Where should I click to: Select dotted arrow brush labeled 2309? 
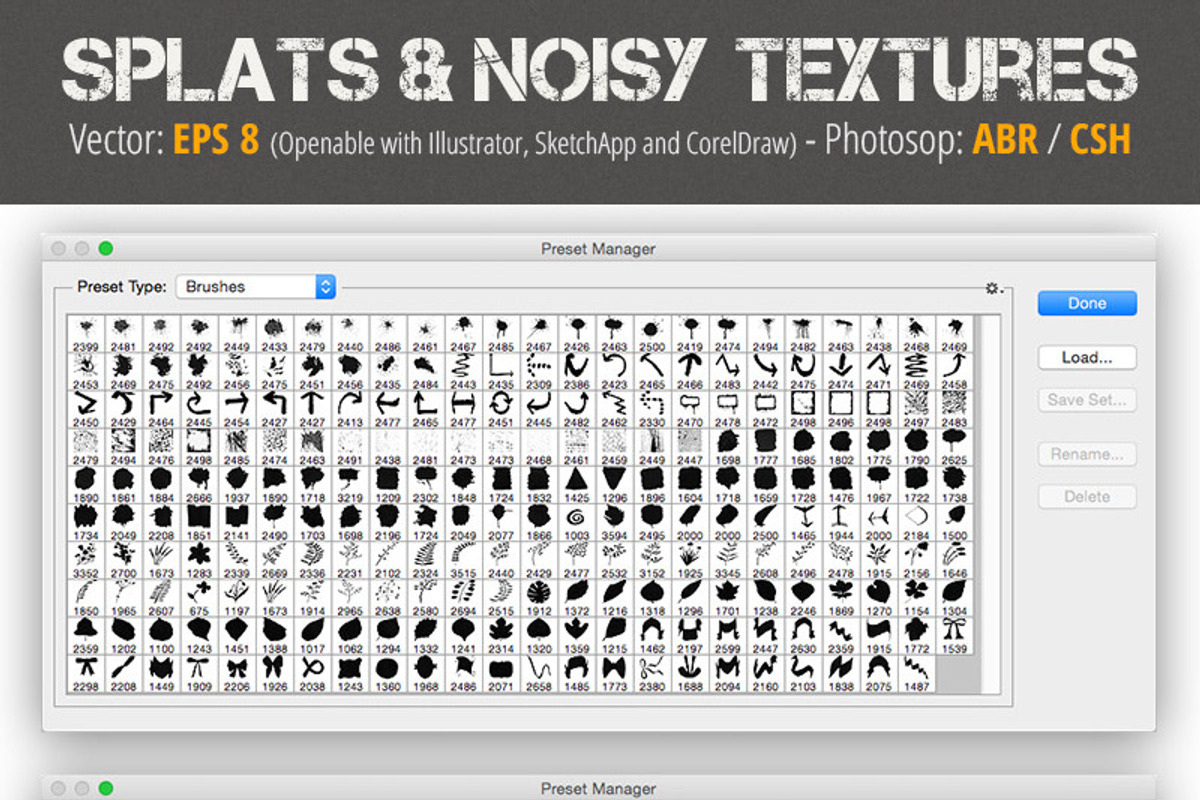coord(539,371)
